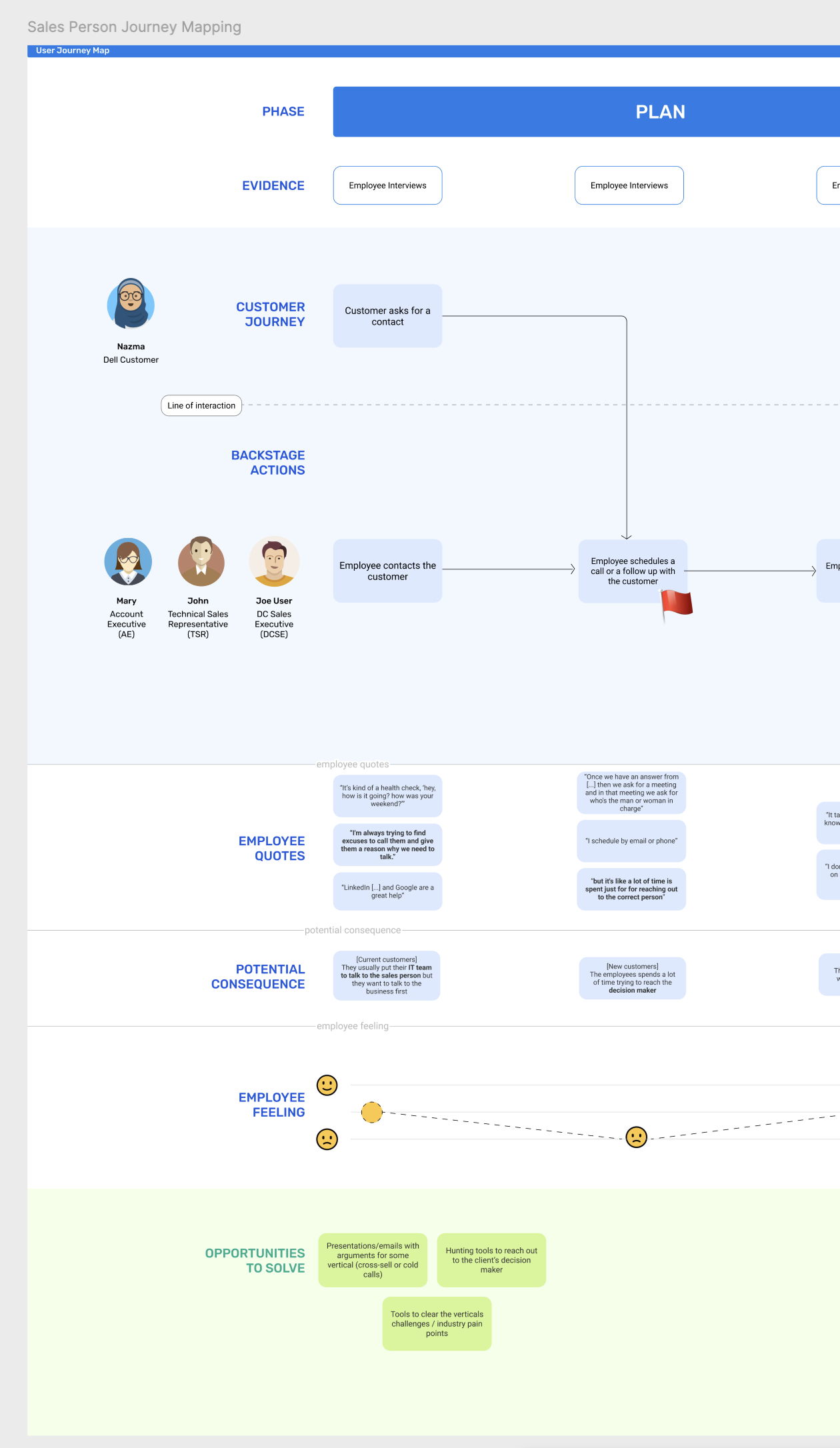840x1448 pixels.
Task: Select the sad face scale icon
Action: point(327,1139)
